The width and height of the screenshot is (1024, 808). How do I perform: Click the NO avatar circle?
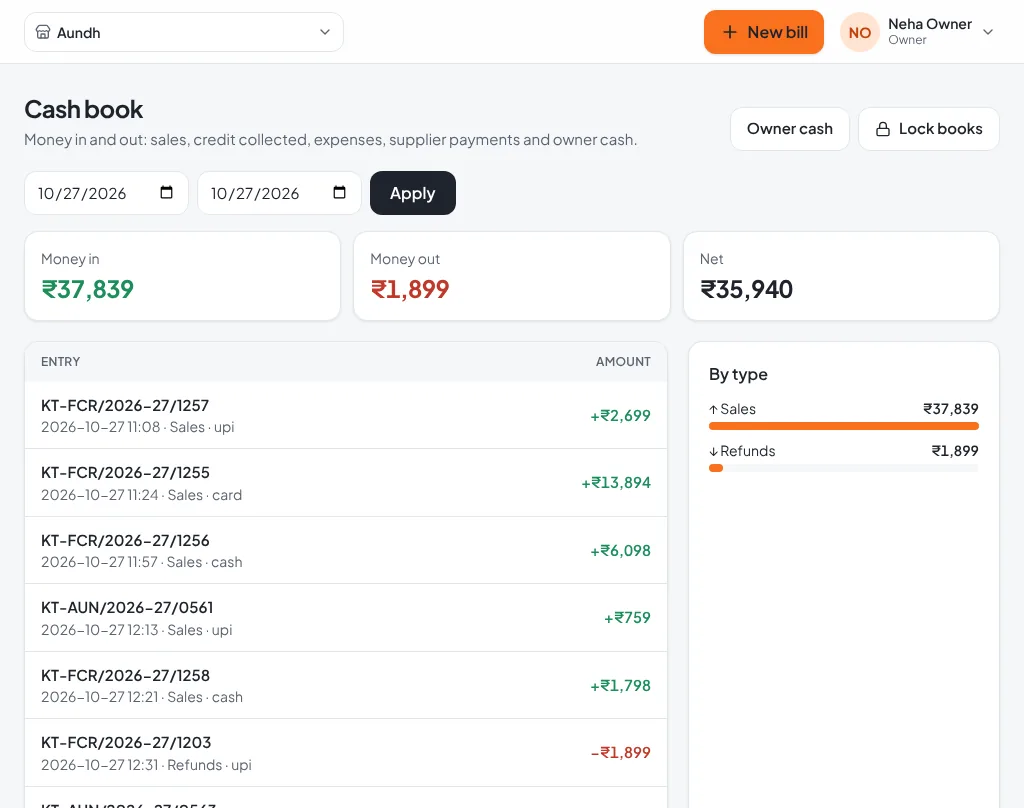point(859,32)
